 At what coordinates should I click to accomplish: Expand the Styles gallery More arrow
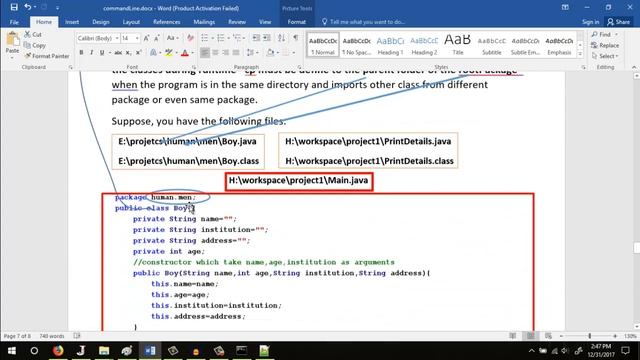click(580, 54)
